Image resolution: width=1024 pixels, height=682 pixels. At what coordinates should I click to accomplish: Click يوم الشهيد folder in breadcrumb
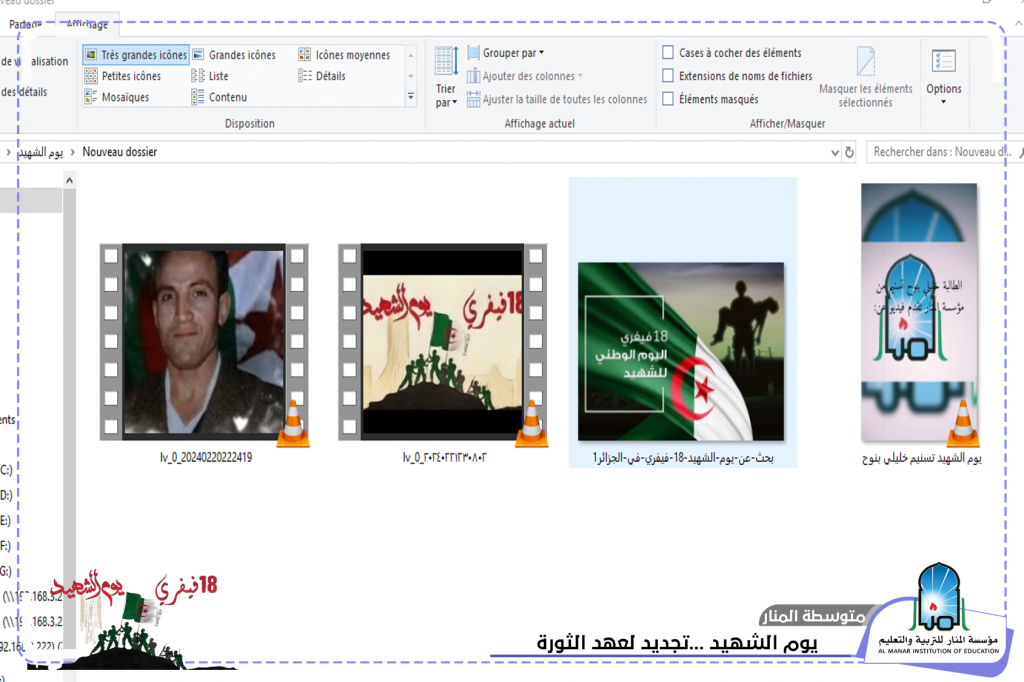40,152
